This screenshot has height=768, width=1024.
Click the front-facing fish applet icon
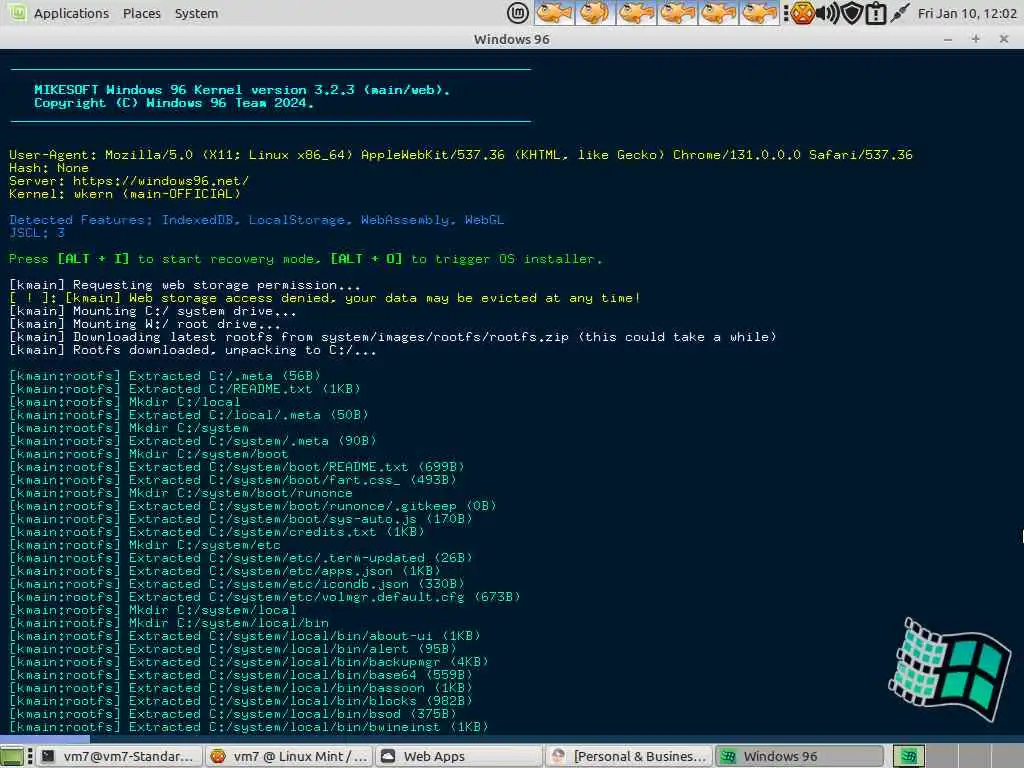click(x=595, y=13)
